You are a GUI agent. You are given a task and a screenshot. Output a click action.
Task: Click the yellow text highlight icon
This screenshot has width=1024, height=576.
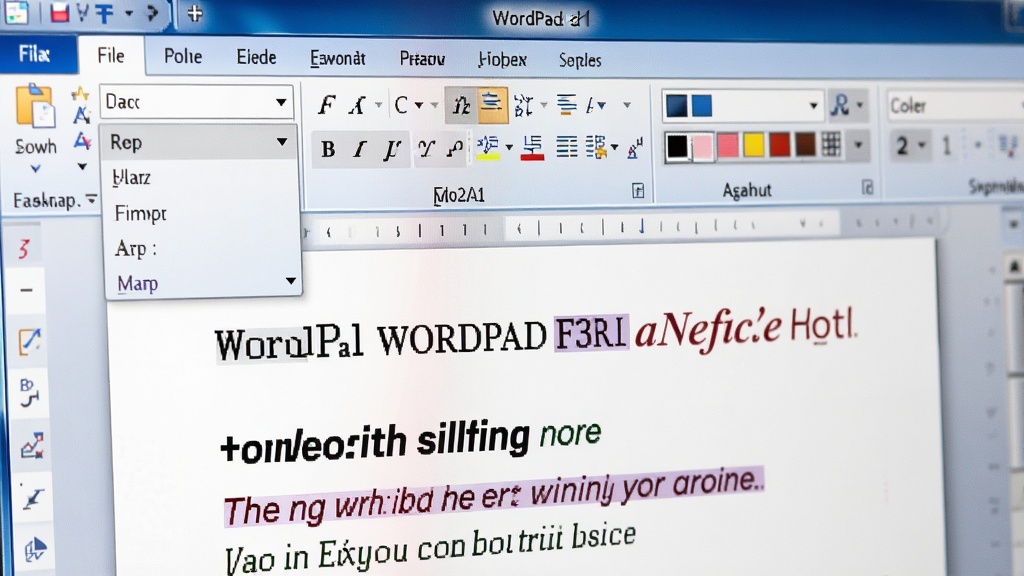click(488, 148)
